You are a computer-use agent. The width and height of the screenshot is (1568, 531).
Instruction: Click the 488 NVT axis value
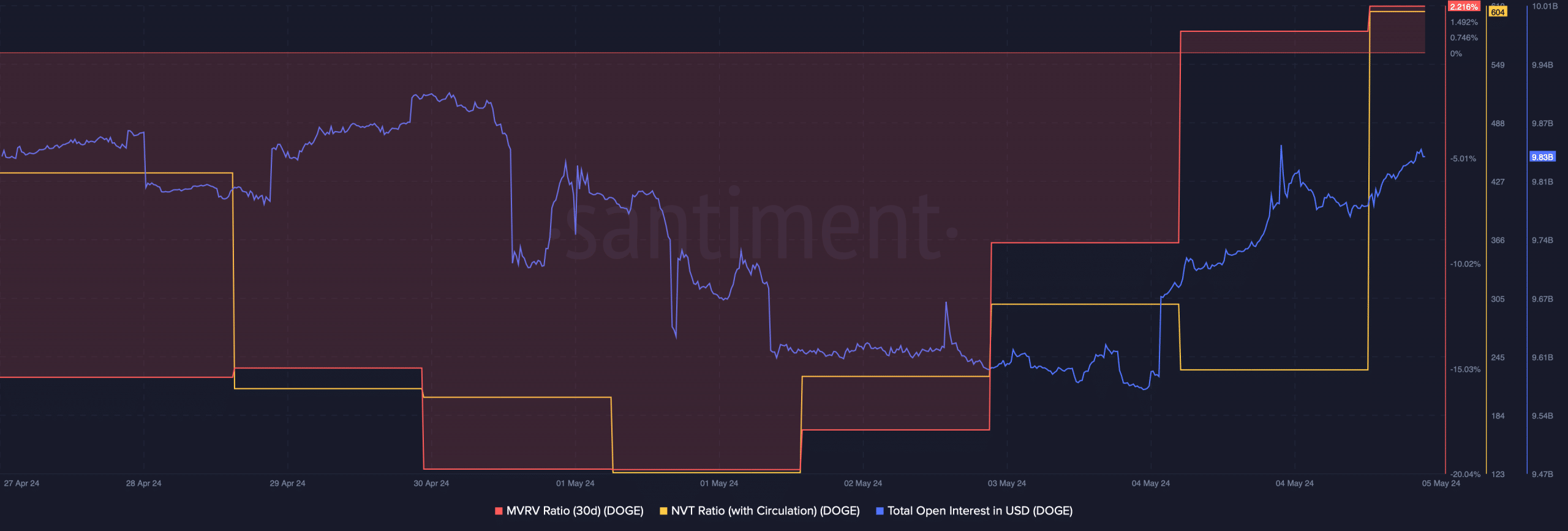pyautogui.click(x=1498, y=123)
